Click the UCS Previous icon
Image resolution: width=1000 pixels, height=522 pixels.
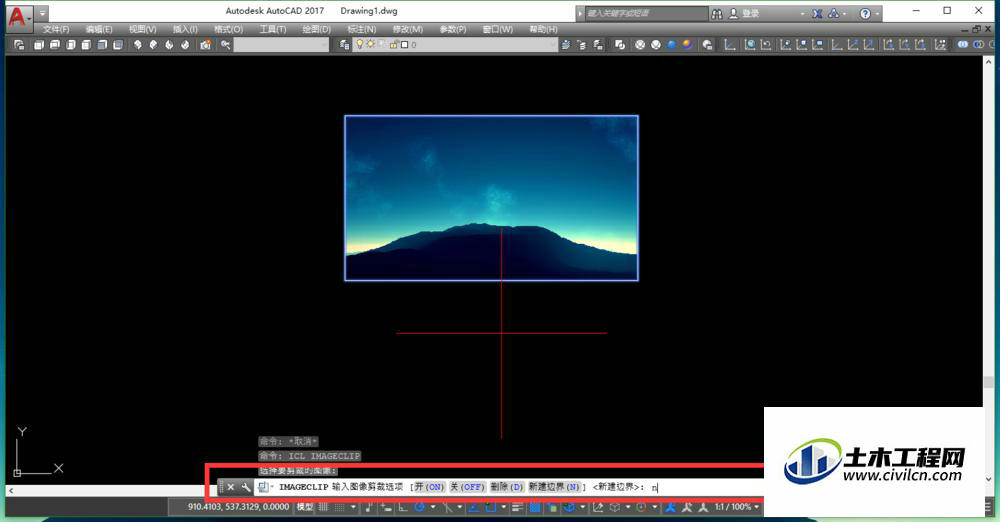click(x=766, y=45)
